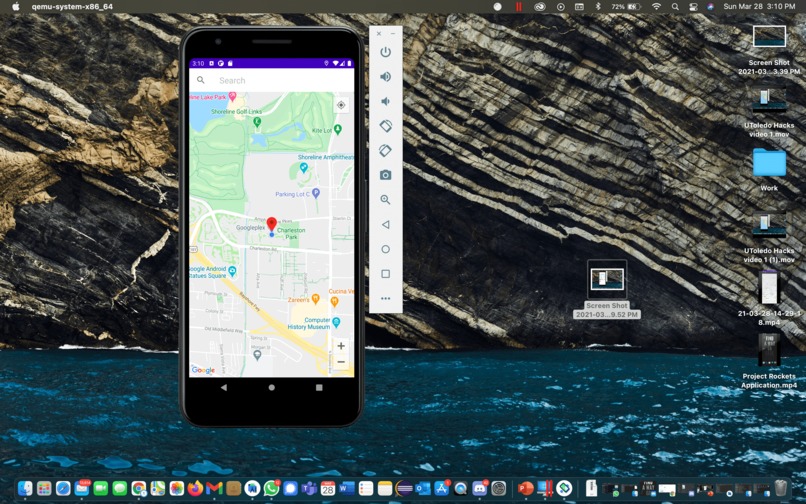The image size is (806, 504).
Task: Open Safari from the dock
Action: point(63,488)
